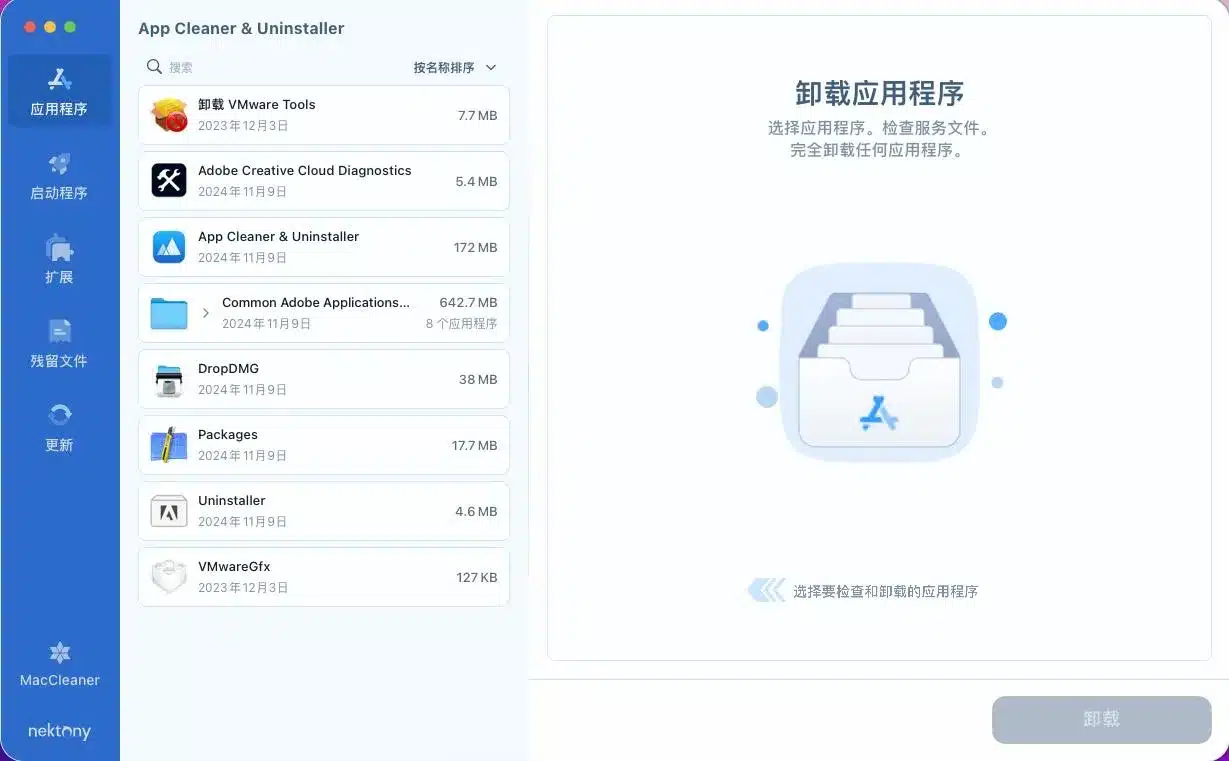This screenshot has width=1229, height=761.
Task: Open the 应用程序 sidebar section
Action: click(x=59, y=91)
